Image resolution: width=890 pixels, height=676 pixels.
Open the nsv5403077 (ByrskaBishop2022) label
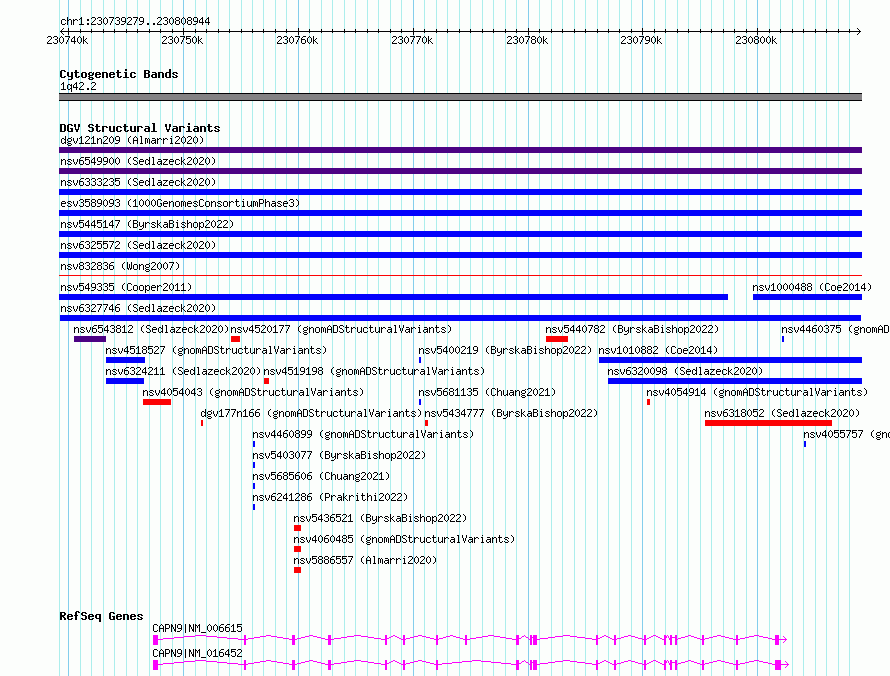click(339, 455)
